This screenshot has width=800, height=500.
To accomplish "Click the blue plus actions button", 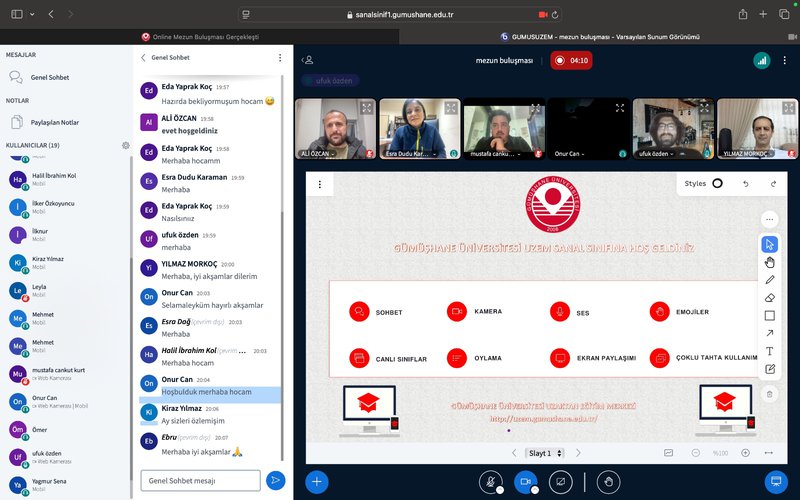I will coord(317,482).
